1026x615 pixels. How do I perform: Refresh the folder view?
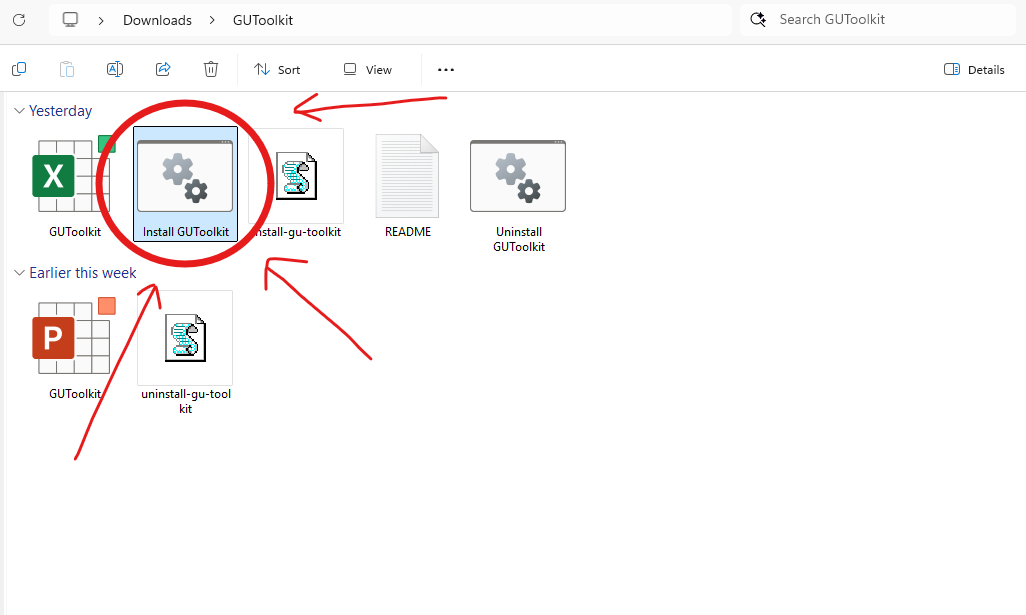pyautogui.click(x=19, y=20)
